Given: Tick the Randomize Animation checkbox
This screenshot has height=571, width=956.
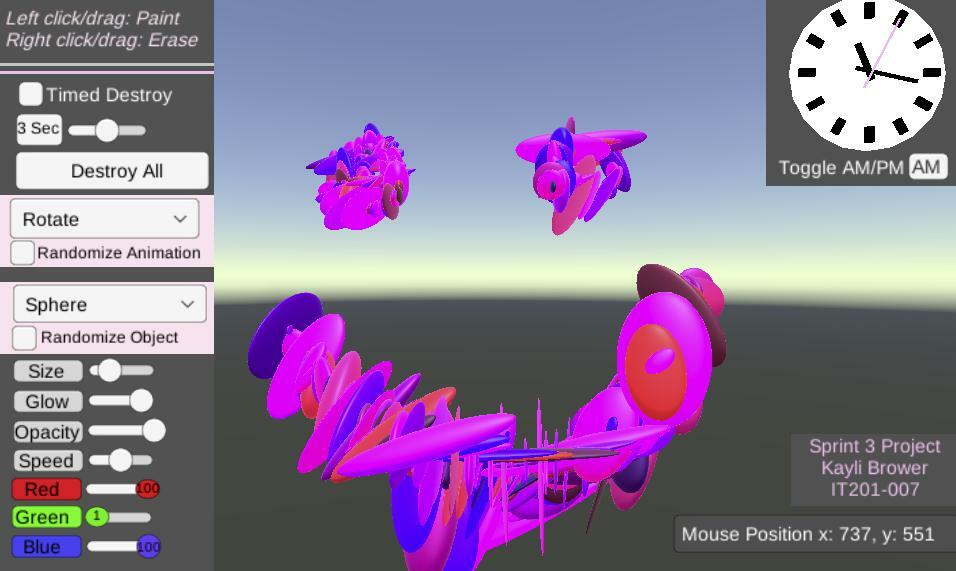Looking at the screenshot, I should tap(23, 252).
